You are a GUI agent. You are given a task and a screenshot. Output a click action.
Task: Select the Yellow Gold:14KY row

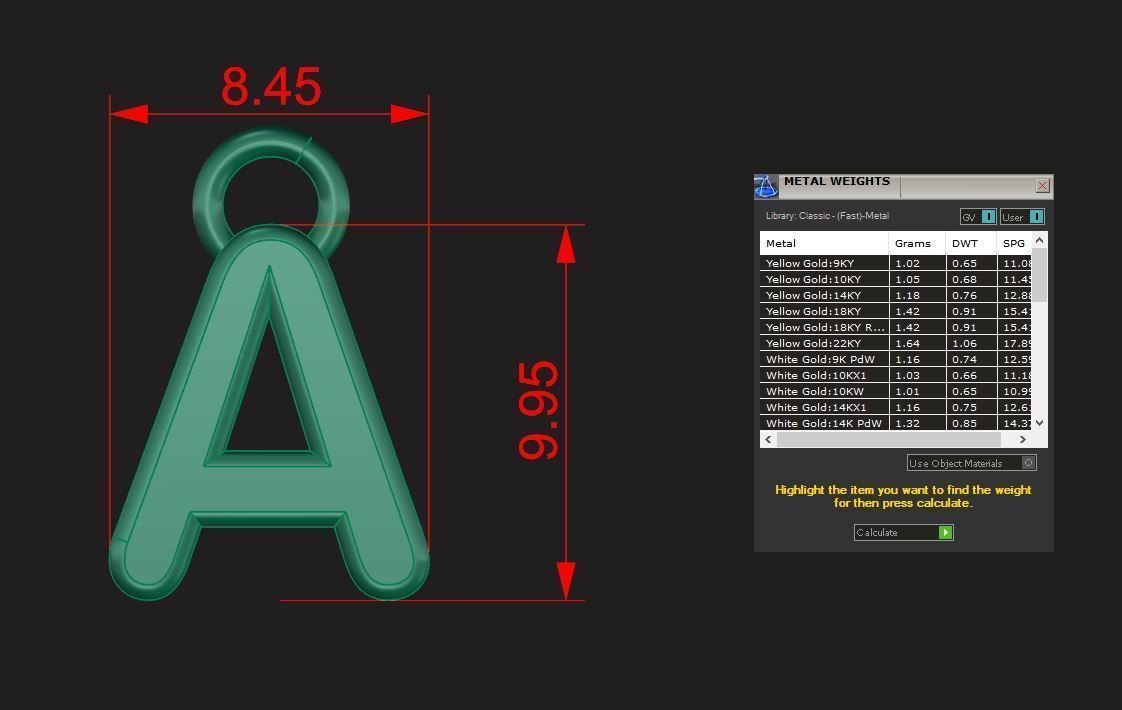click(895, 295)
